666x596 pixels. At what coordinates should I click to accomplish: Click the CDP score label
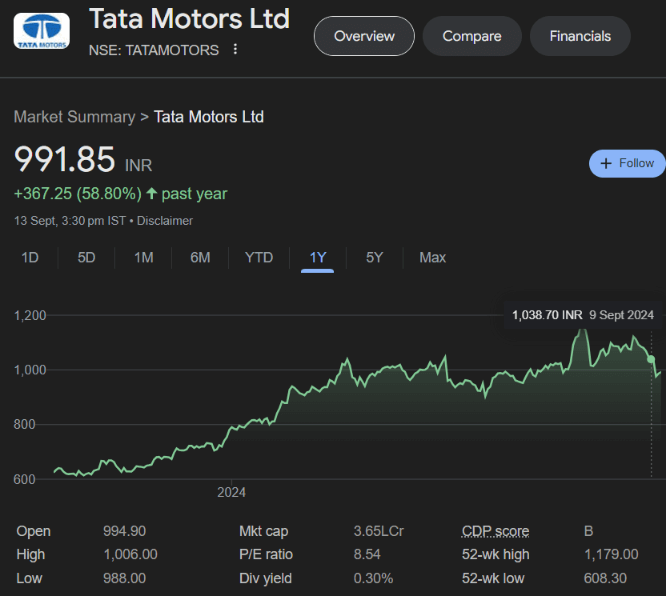[x=495, y=531]
